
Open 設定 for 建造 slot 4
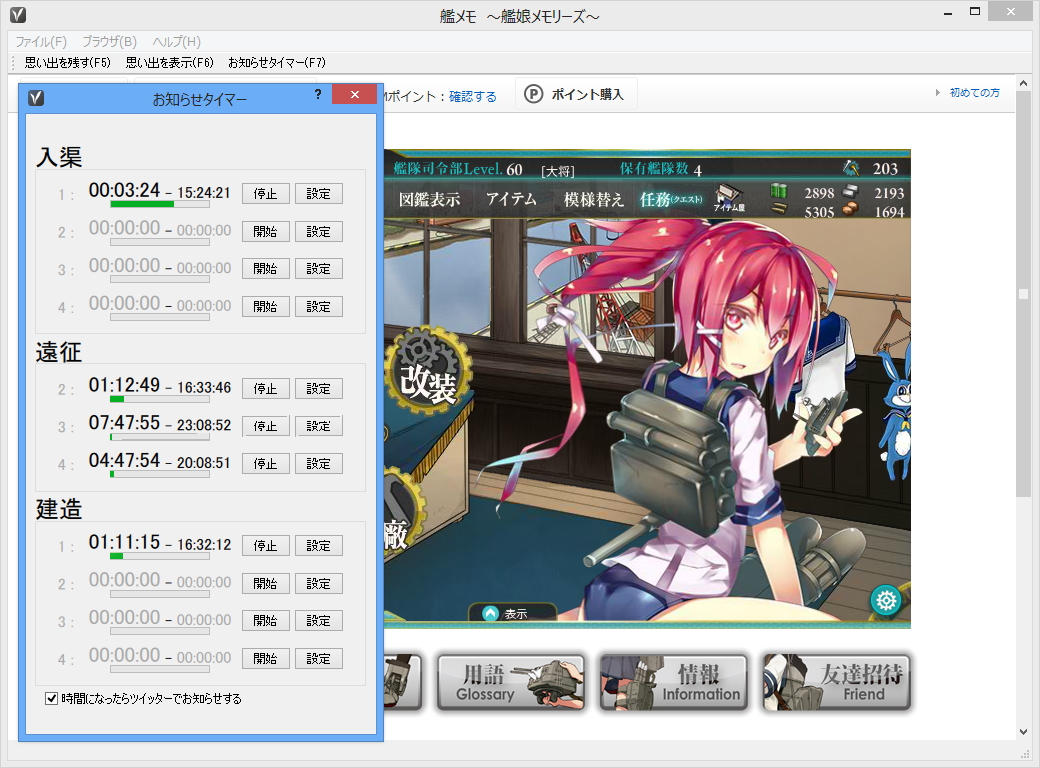(318, 659)
